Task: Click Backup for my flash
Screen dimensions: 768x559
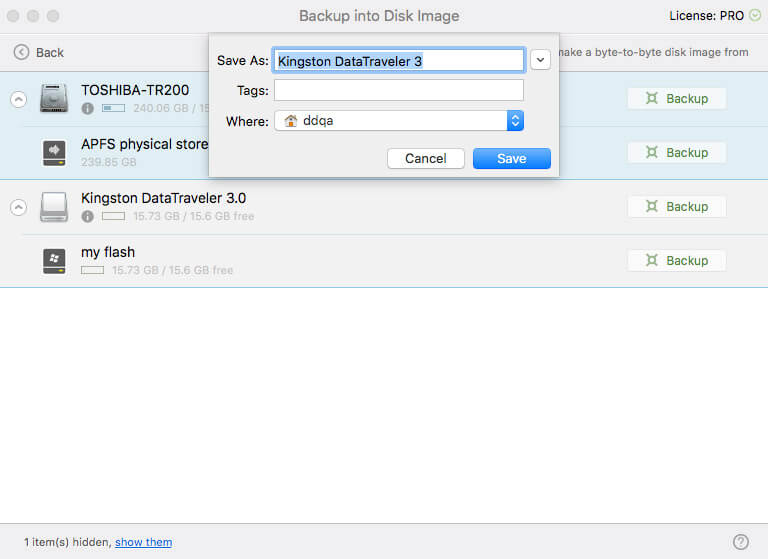Action: pos(676,260)
